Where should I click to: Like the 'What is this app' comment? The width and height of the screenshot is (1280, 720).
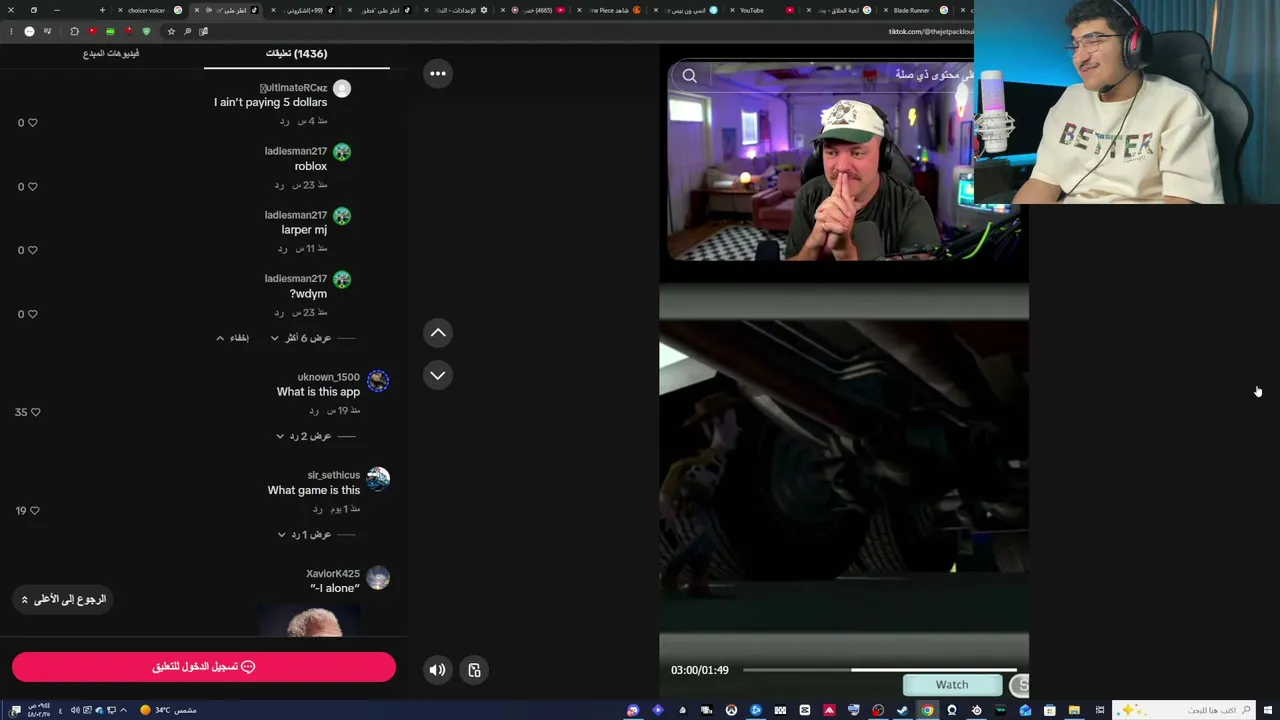[35, 412]
